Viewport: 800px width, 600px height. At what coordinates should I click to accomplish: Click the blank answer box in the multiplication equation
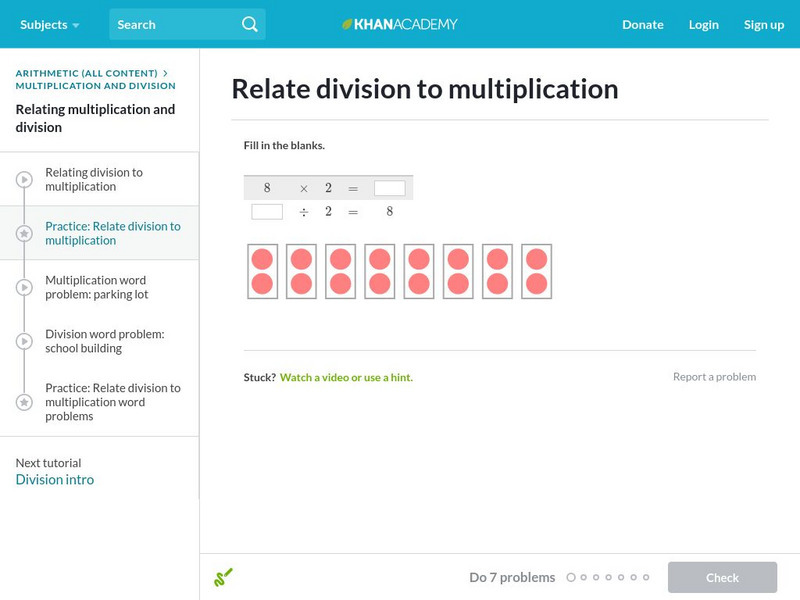pos(389,187)
